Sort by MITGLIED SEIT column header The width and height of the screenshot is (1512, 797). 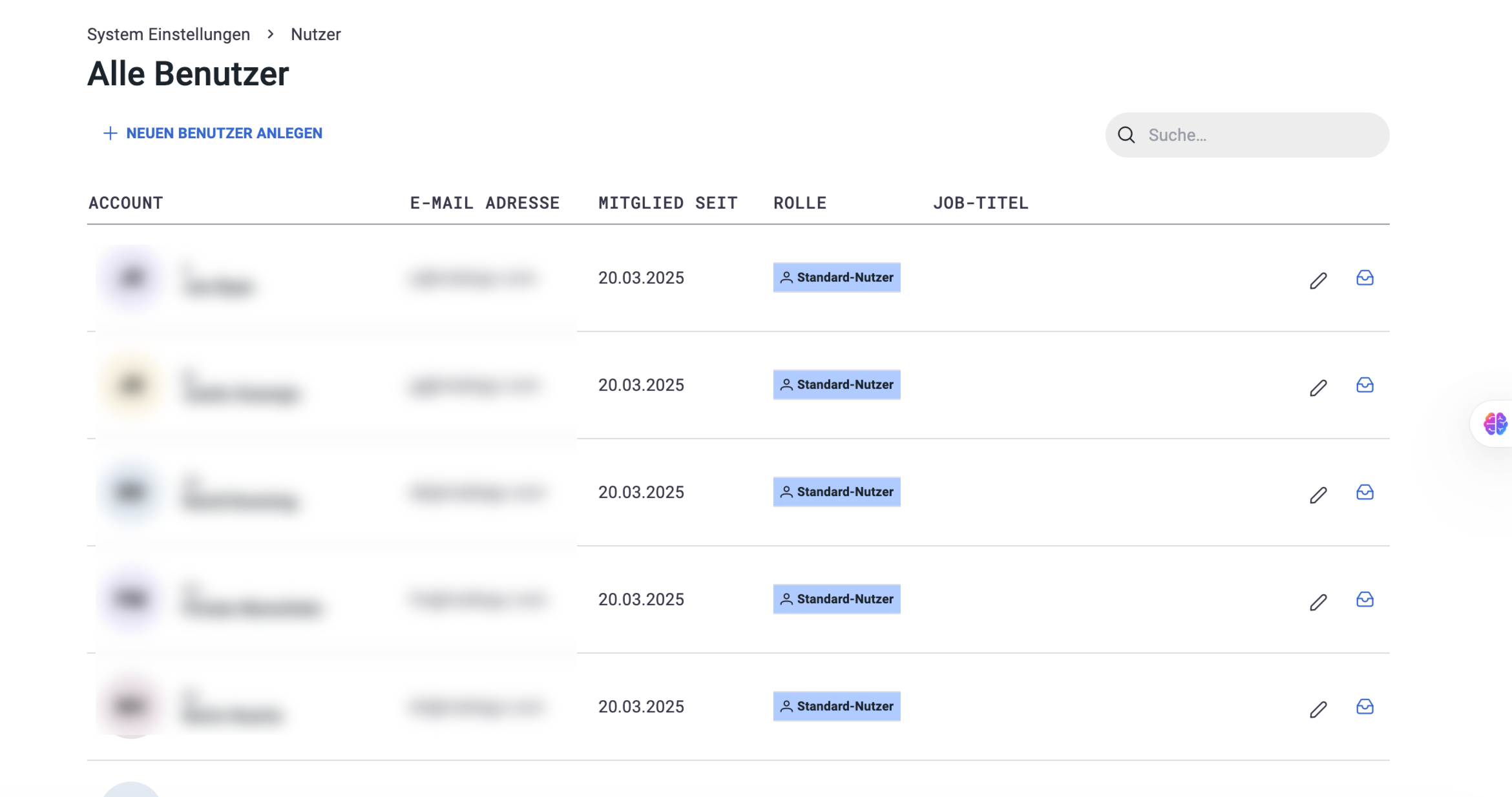(x=667, y=203)
